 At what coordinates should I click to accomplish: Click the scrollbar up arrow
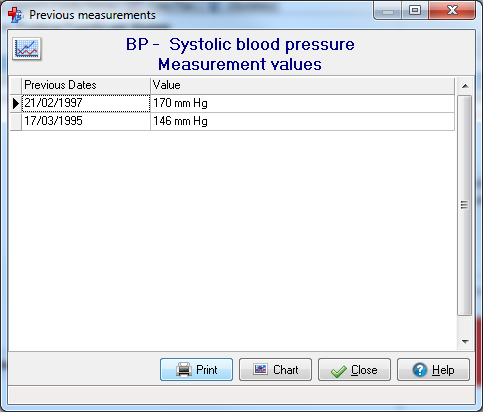tap(465, 86)
